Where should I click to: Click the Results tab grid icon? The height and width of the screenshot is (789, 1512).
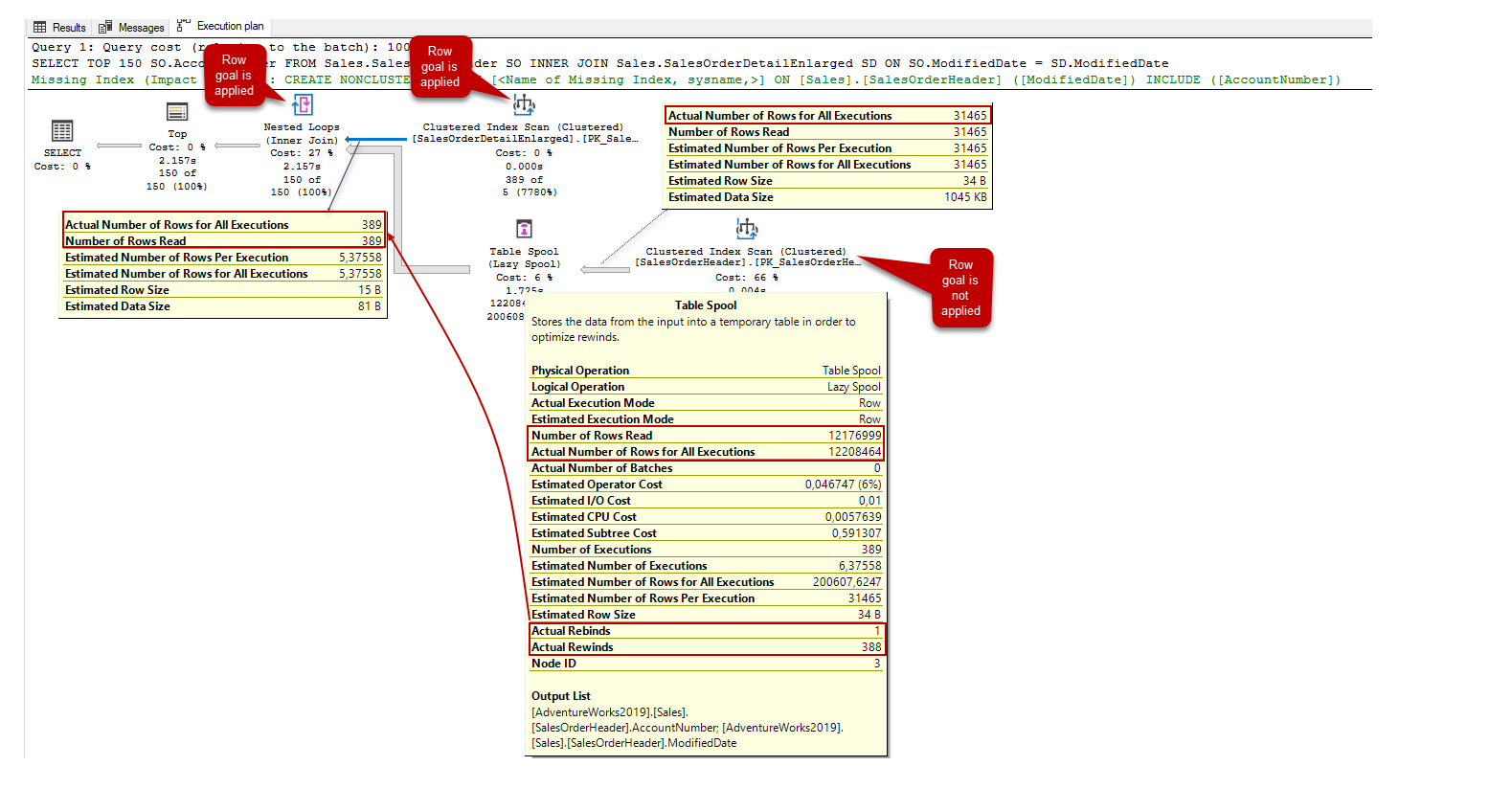[x=39, y=27]
